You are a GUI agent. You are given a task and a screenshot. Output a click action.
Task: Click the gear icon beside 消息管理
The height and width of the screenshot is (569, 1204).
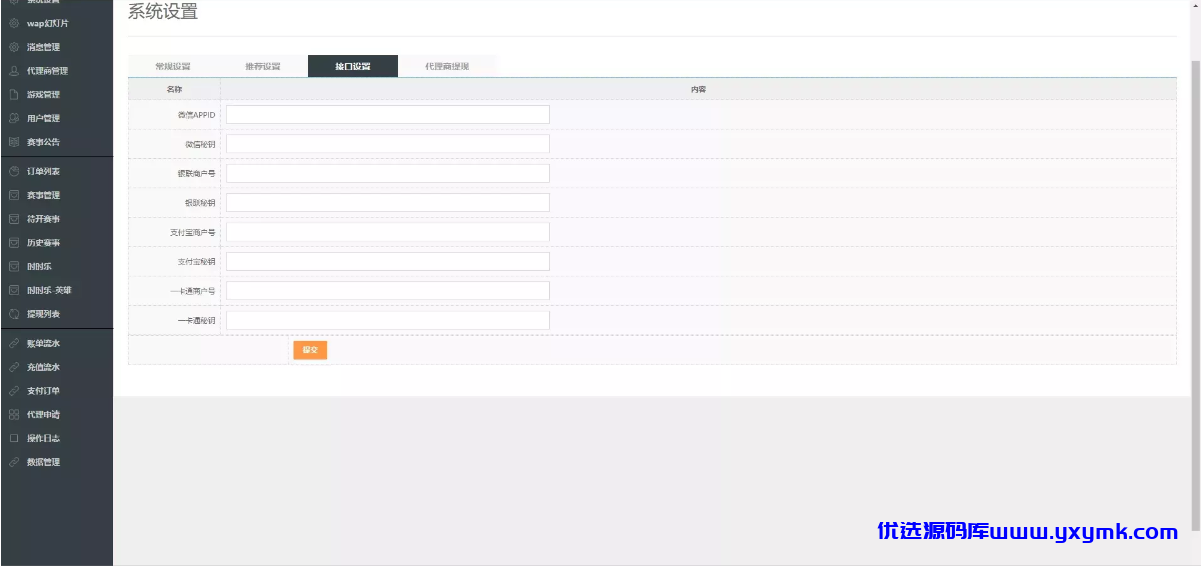click(x=14, y=47)
